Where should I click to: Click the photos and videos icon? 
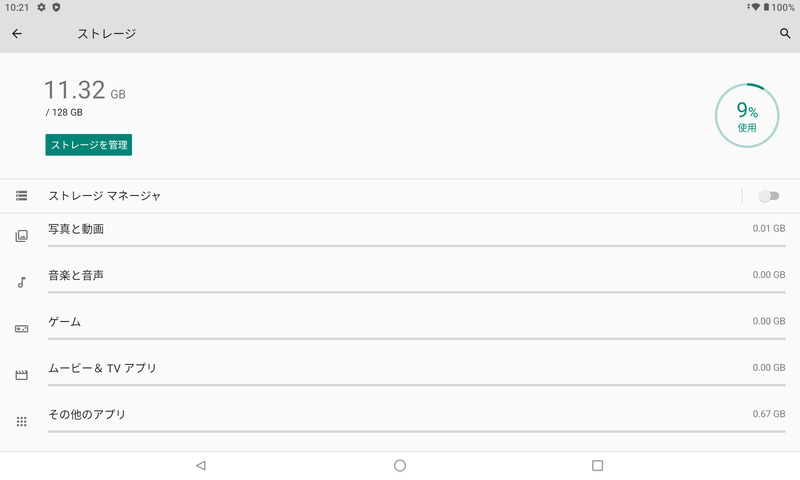[x=21, y=236]
